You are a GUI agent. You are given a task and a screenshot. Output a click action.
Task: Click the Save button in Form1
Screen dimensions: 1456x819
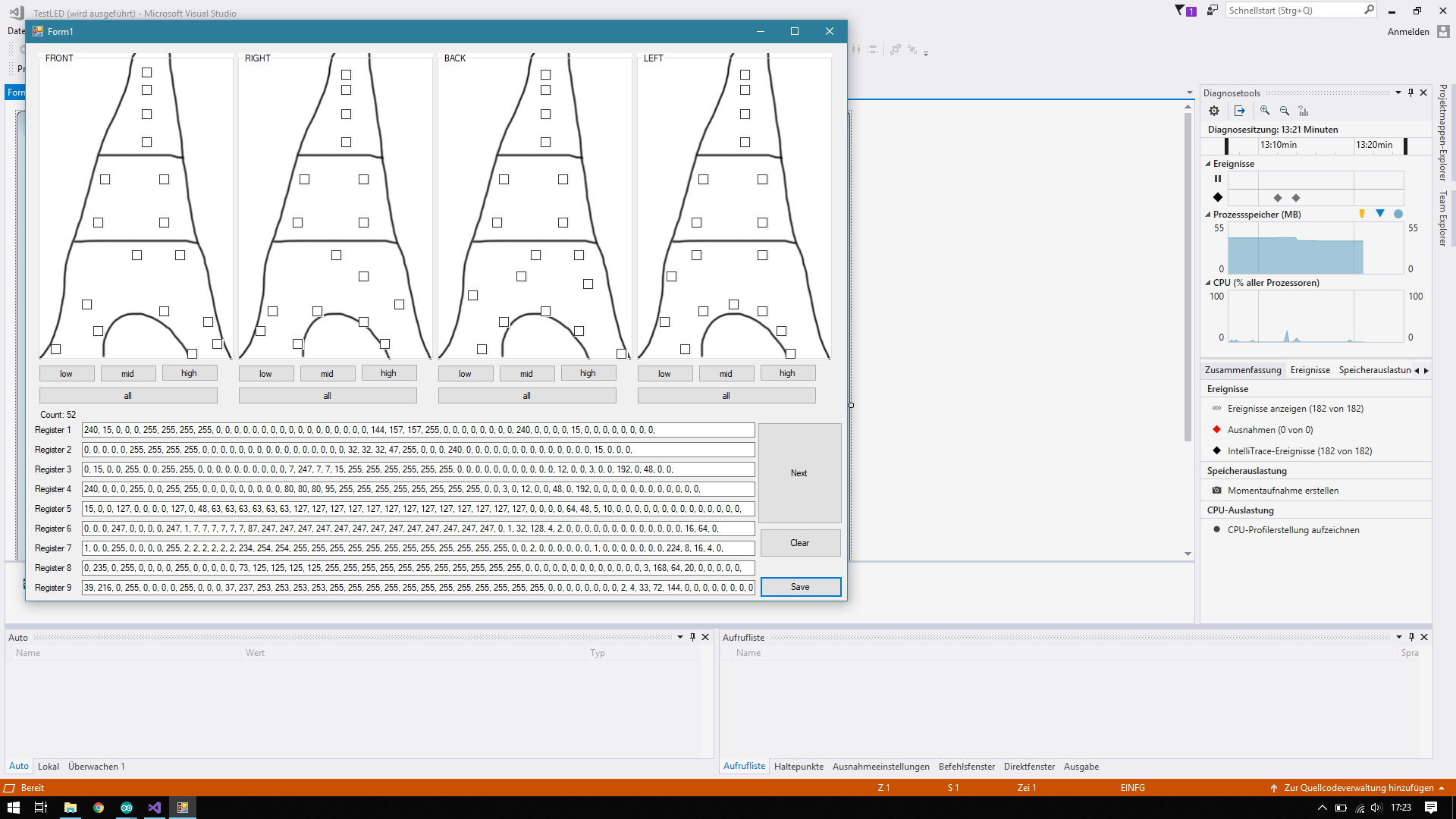(801, 587)
